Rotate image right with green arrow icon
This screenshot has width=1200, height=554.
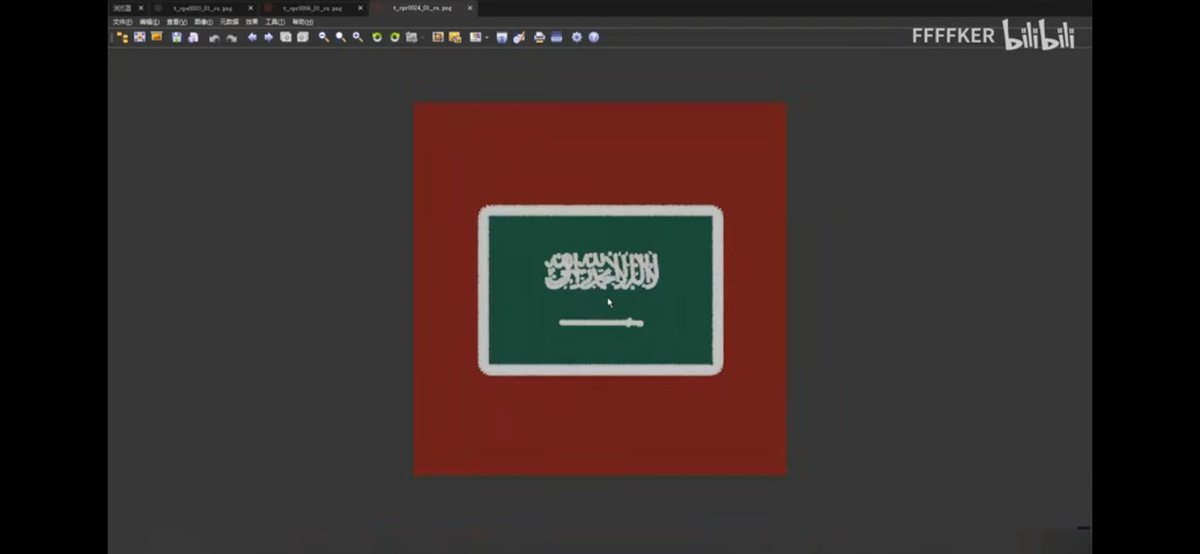tap(394, 37)
